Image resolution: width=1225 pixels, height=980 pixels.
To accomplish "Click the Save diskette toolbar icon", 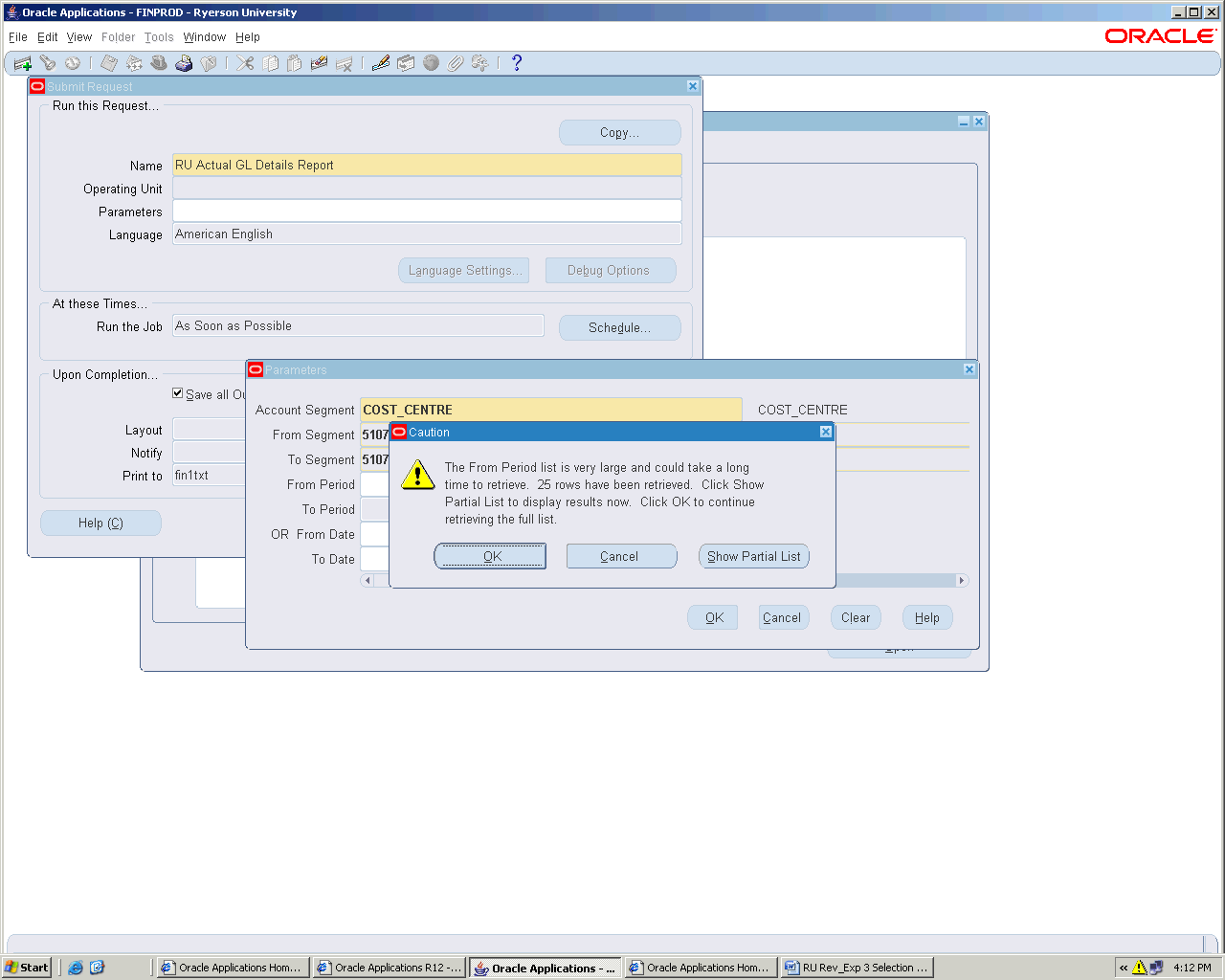I will 109,63.
